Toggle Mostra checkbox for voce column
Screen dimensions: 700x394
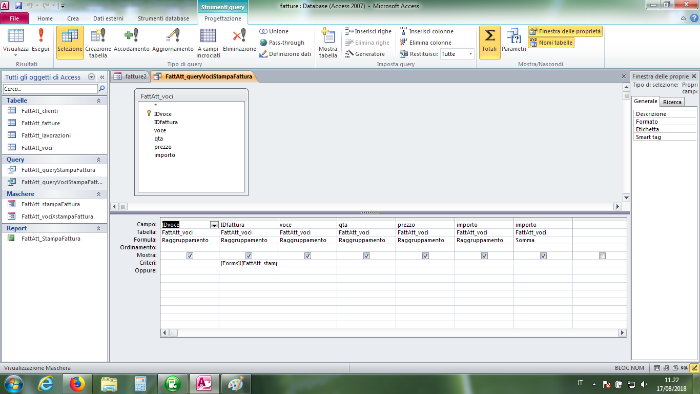coord(308,256)
